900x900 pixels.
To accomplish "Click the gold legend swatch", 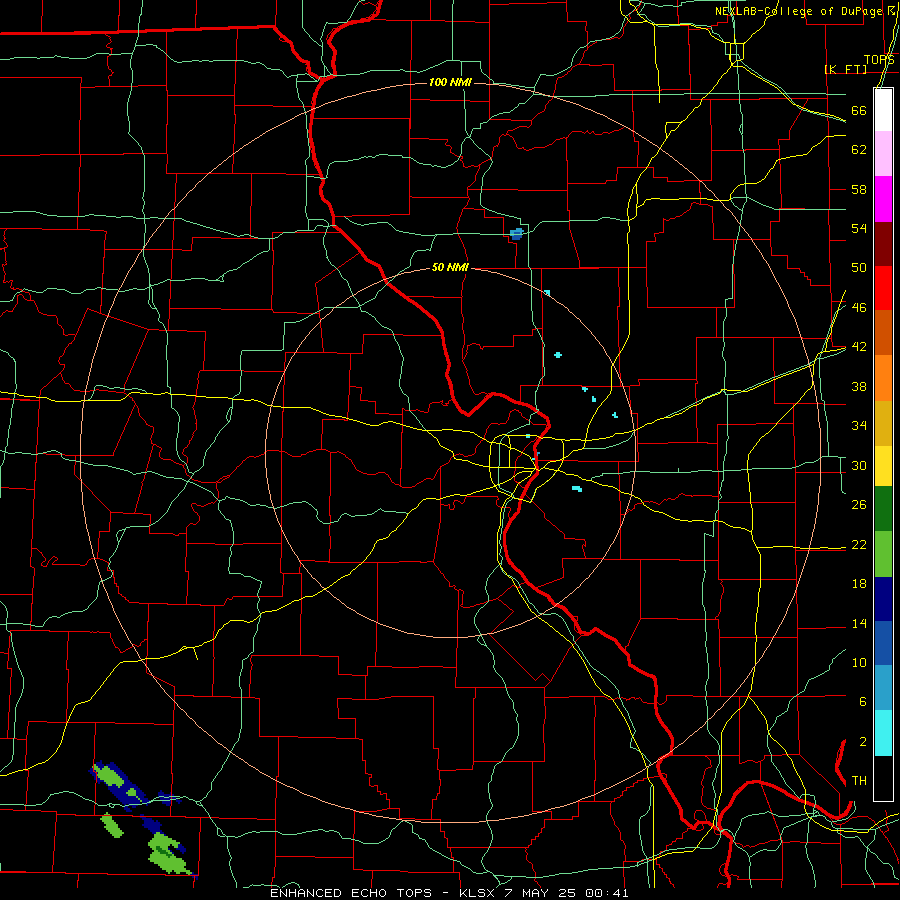I will tap(883, 423).
